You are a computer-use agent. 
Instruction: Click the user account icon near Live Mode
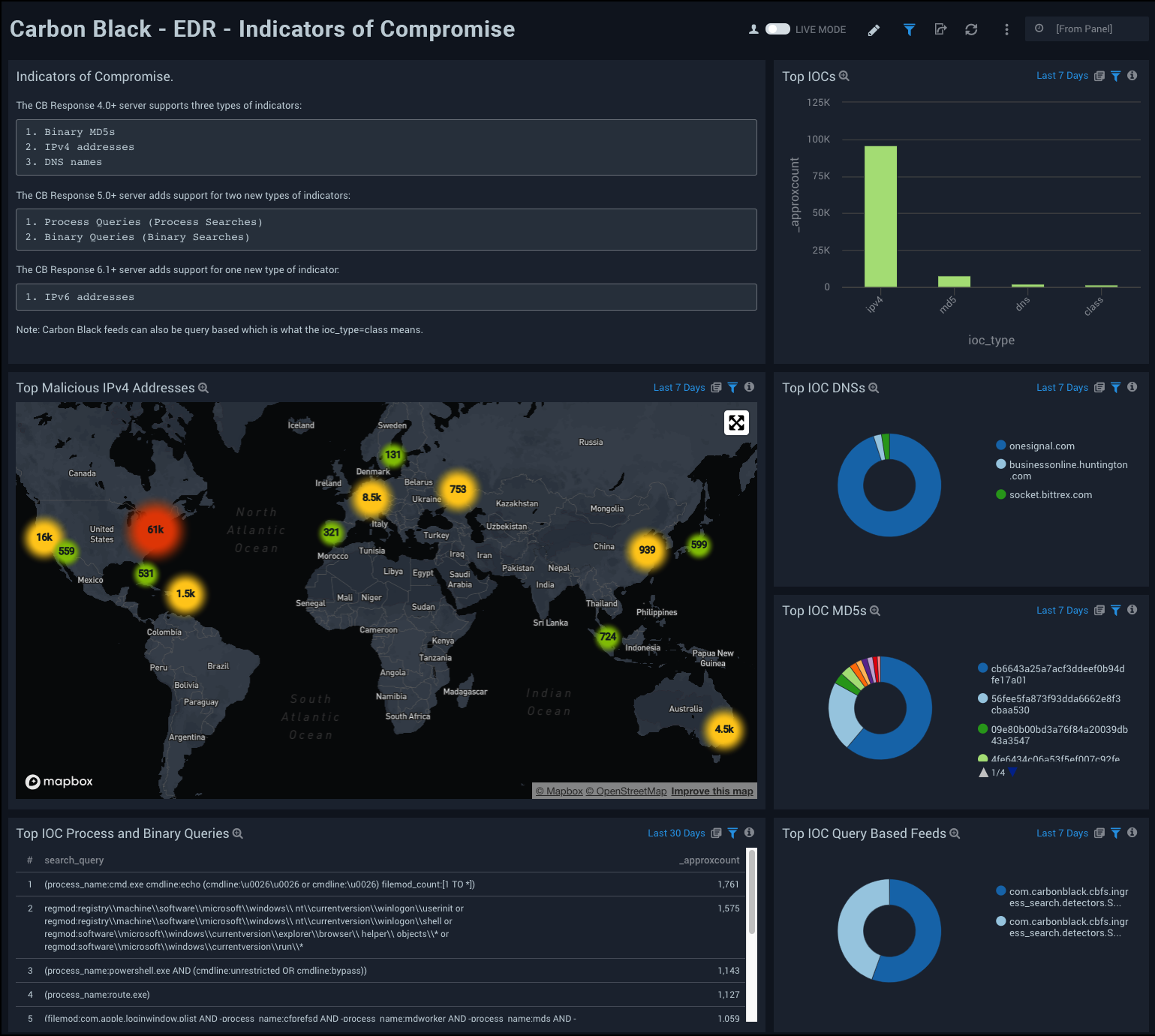pyautogui.click(x=752, y=29)
